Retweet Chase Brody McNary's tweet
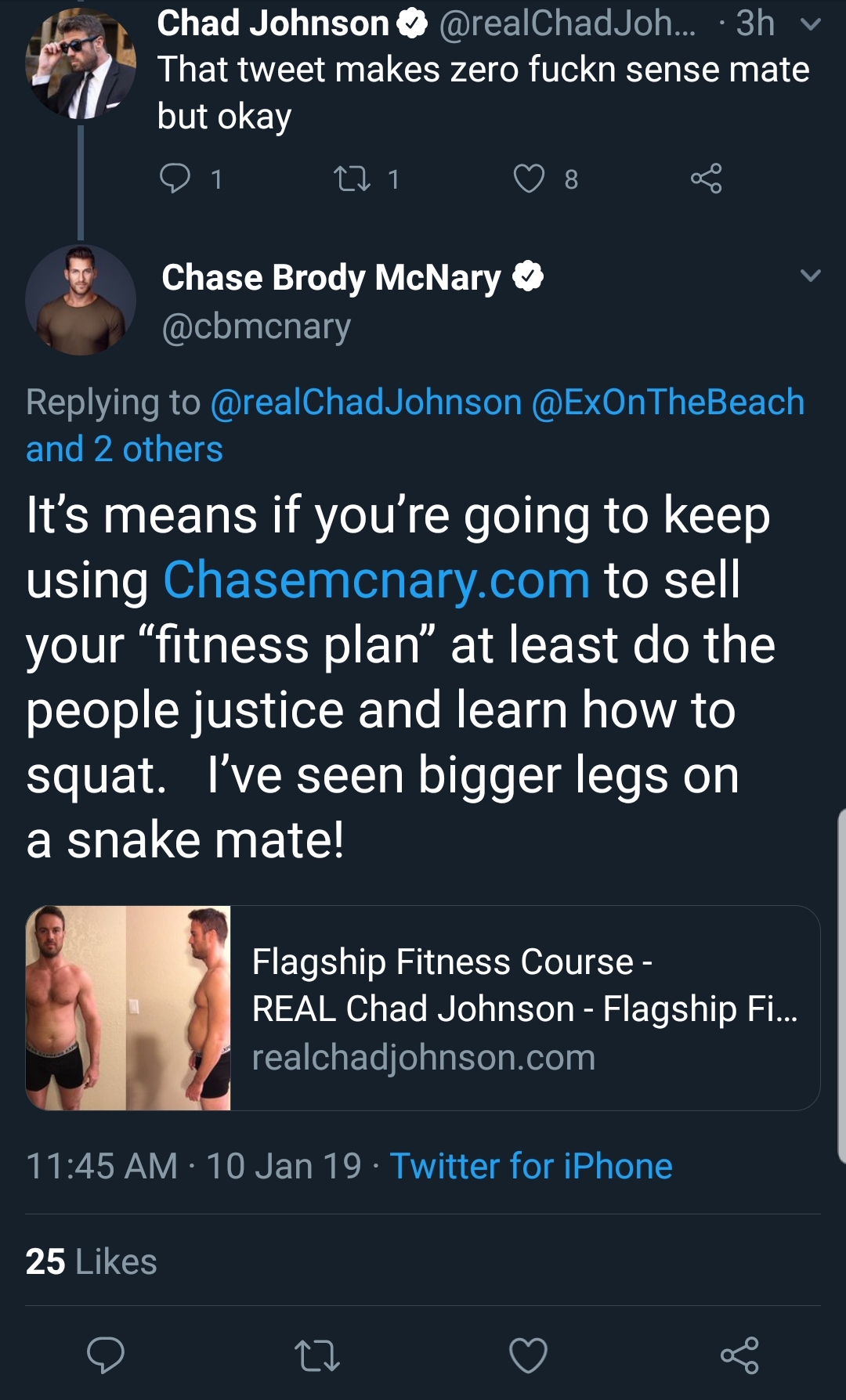The height and width of the screenshot is (1400, 846). pos(316,1355)
